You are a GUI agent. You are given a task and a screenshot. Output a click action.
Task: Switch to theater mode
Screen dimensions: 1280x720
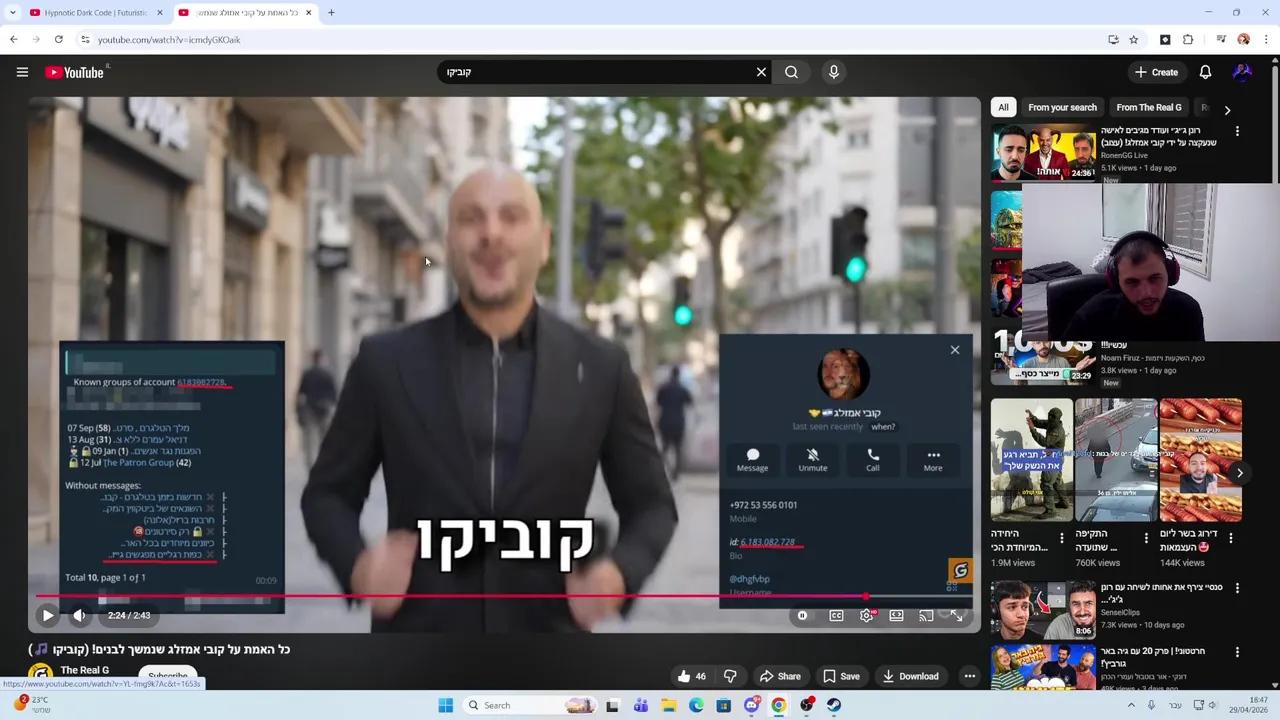point(896,616)
